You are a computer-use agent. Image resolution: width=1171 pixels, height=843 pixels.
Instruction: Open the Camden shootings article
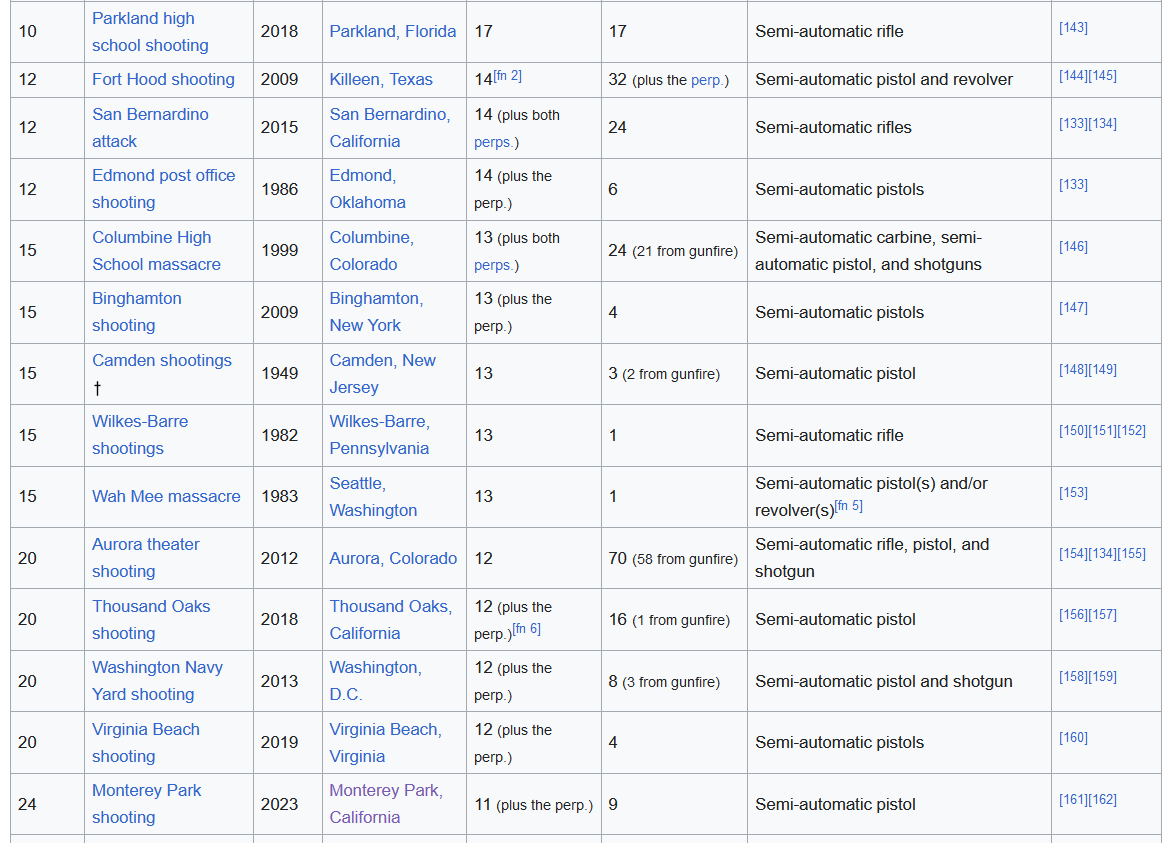point(162,360)
